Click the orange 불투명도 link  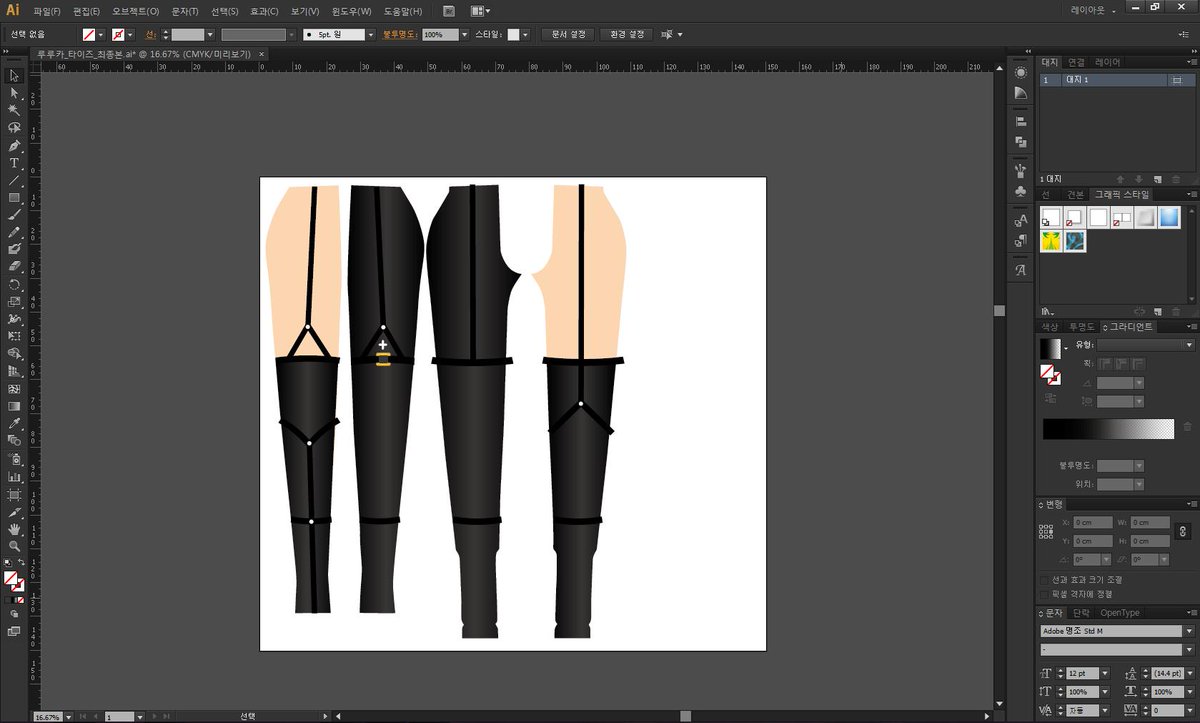(400, 34)
